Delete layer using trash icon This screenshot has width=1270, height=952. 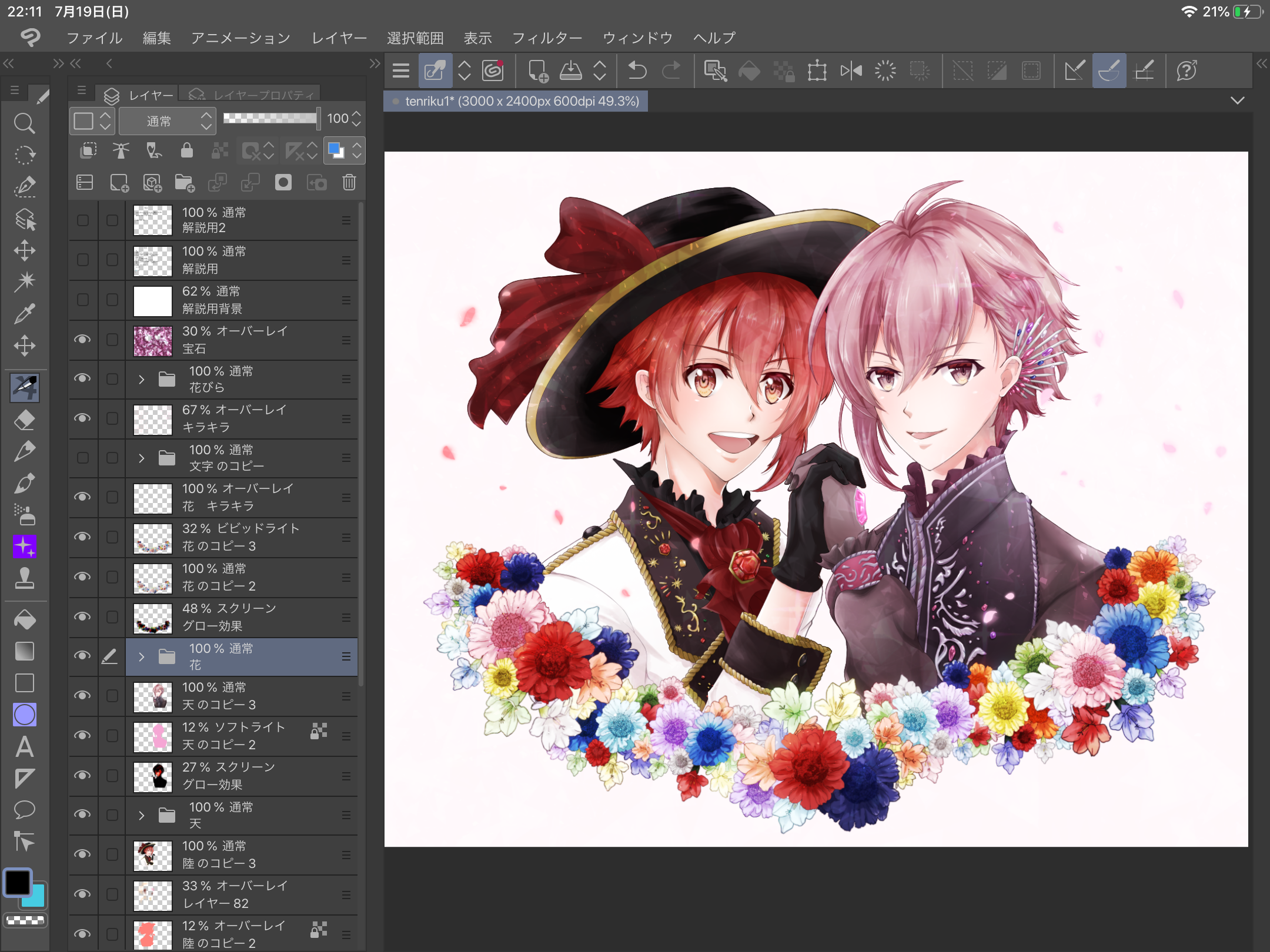coord(349,183)
